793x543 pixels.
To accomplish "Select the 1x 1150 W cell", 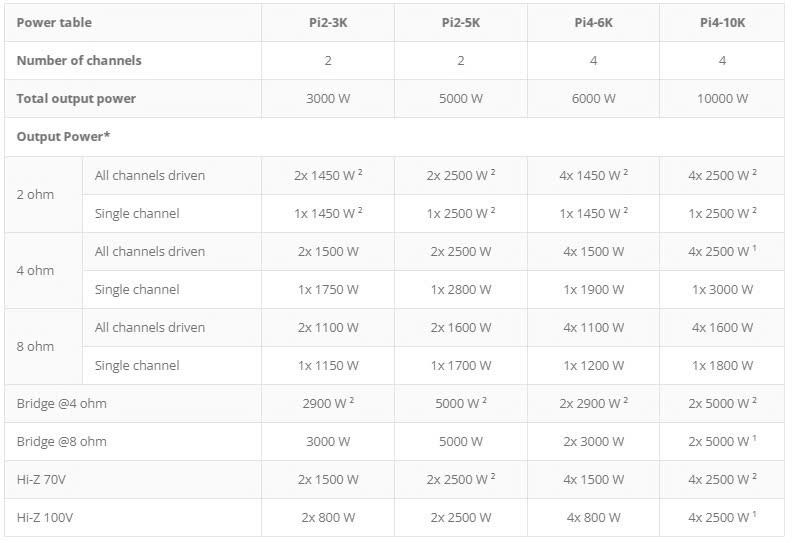I will (328, 365).
